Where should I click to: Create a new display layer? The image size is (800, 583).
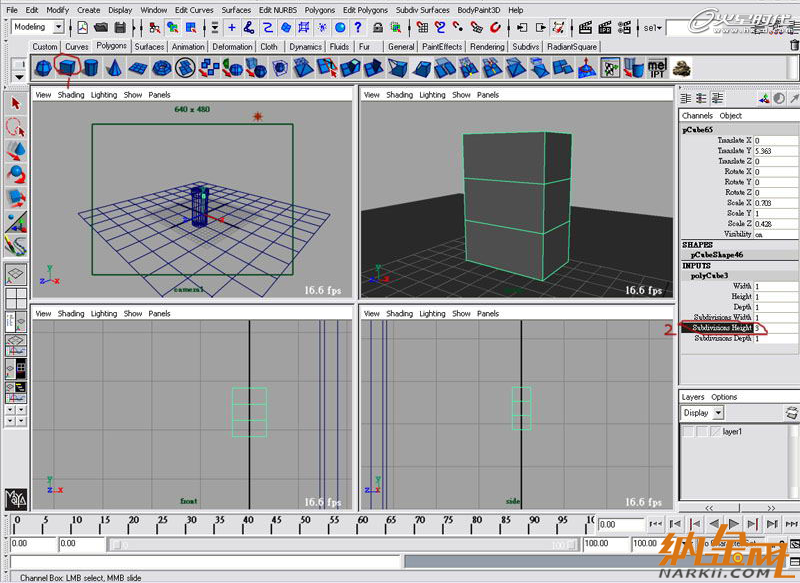click(x=790, y=413)
